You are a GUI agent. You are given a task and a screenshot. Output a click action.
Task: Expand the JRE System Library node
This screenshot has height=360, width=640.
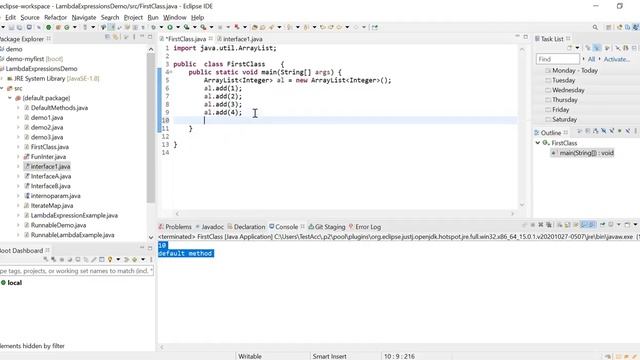point(2,78)
